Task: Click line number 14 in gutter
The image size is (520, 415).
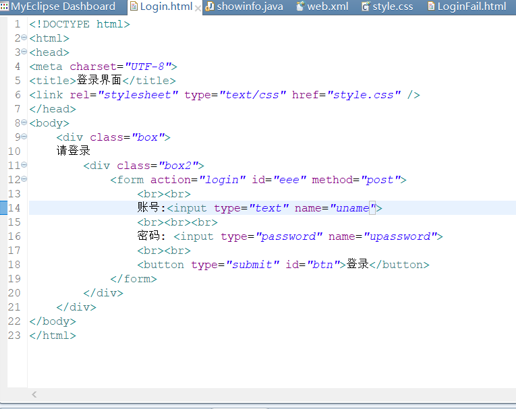Action: tap(14, 208)
